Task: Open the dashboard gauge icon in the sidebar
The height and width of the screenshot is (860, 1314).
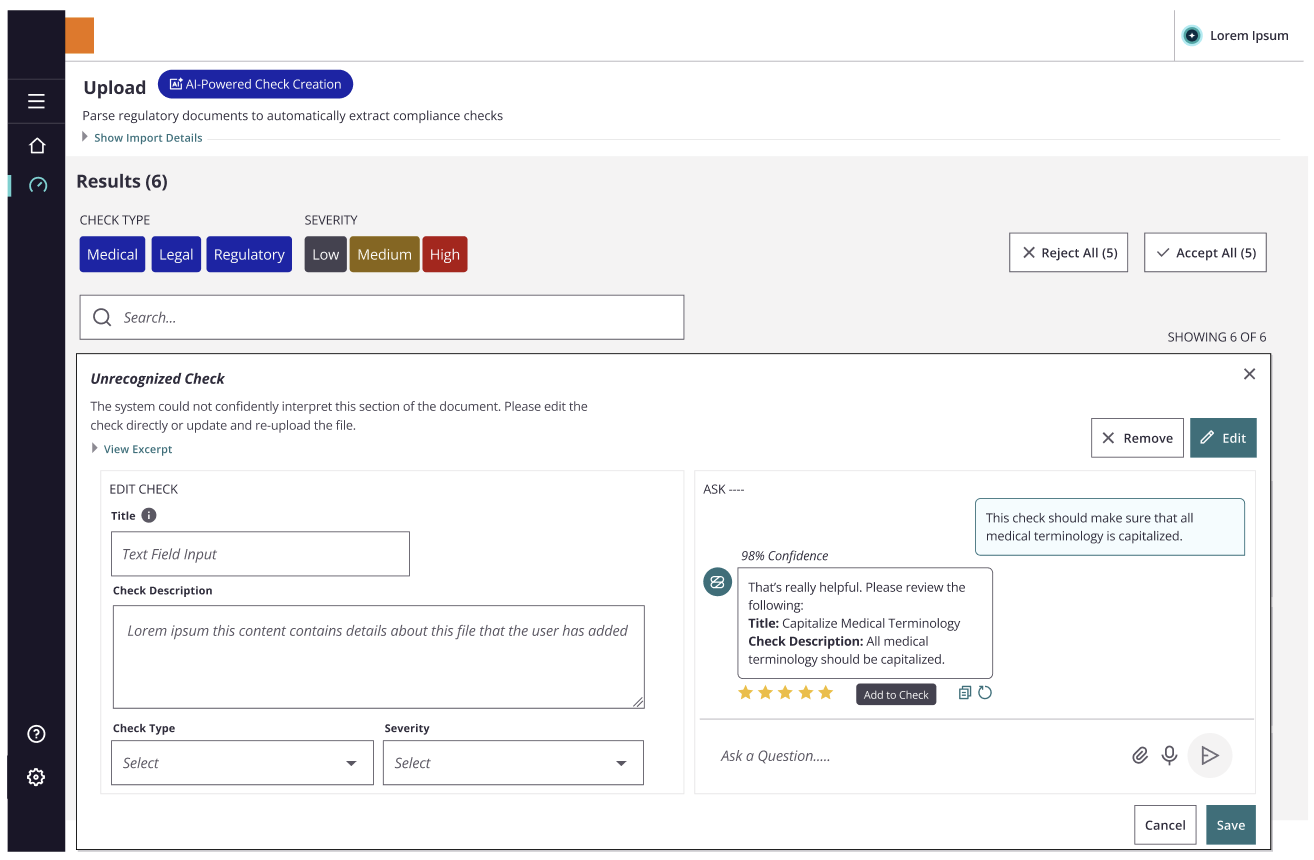Action: tap(38, 185)
